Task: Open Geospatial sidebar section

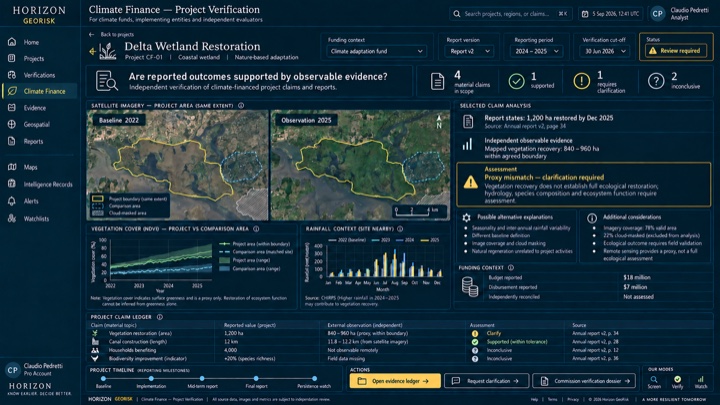Action: pyautogui.click(x=39, y=124)
